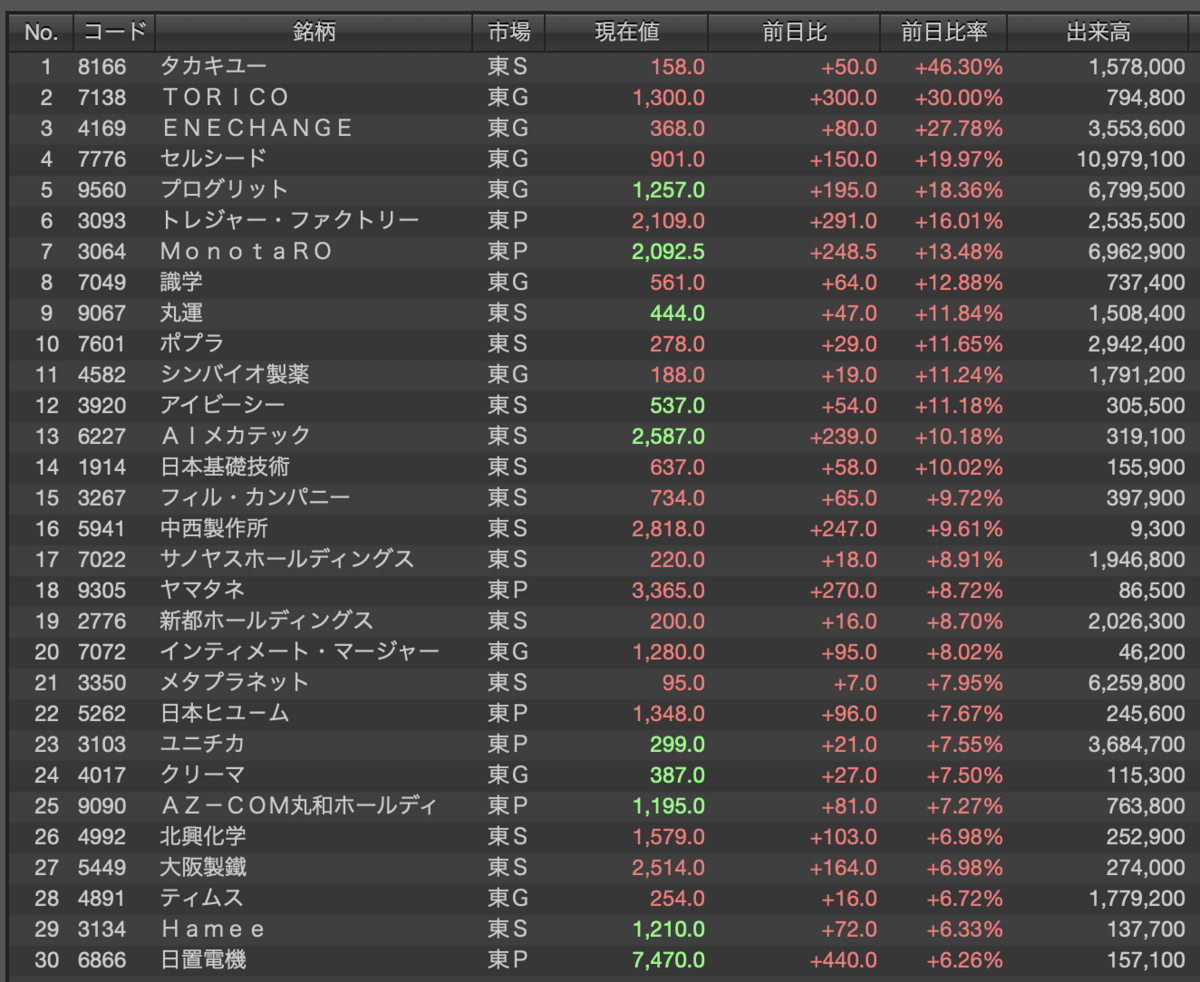This screenshot has height=982, width=1200.
Task: Select the ＡＩメカテック stock name
Action: [235, 437]
